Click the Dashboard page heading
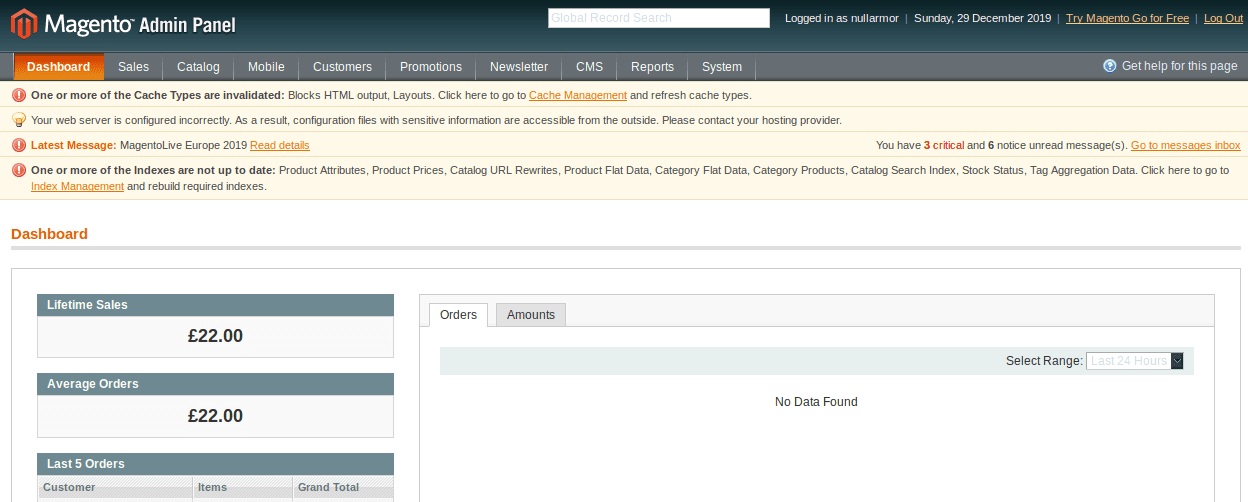 (50, 234)
